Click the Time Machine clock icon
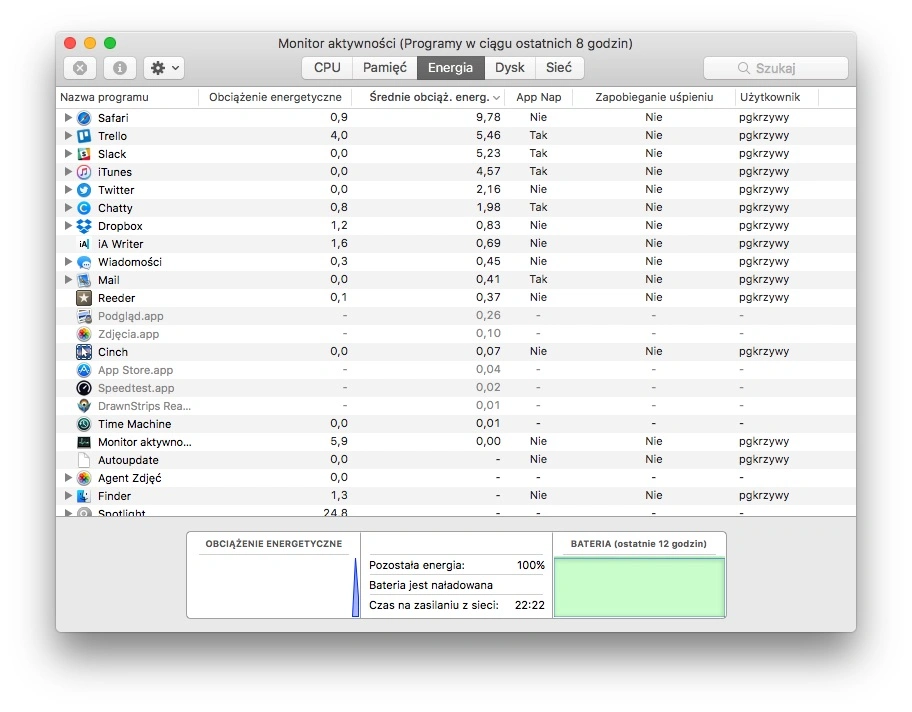Screen dimensions: 912x712 click(84, 425)
